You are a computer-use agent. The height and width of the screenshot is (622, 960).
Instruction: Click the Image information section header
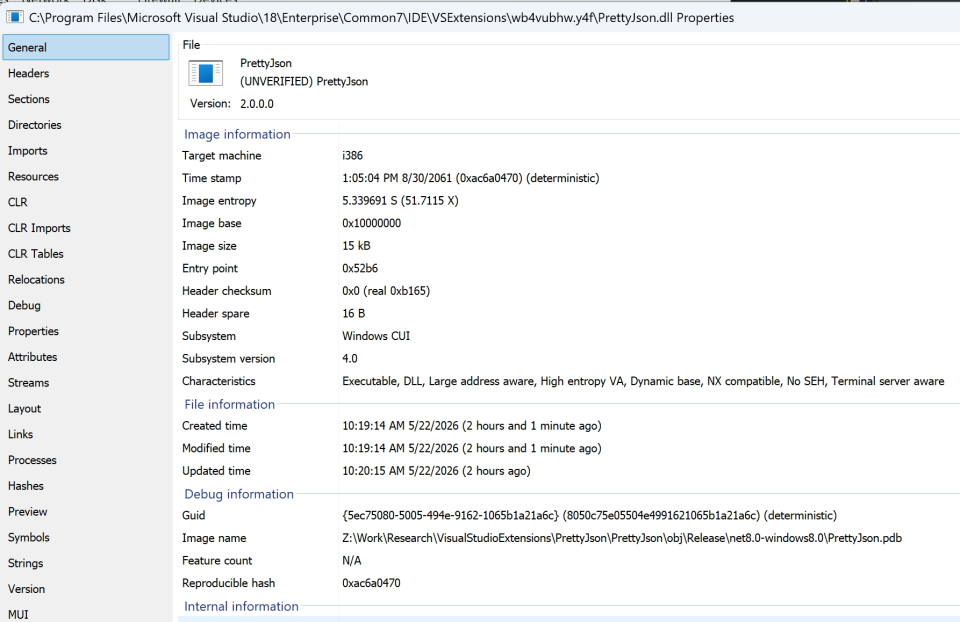237,134
